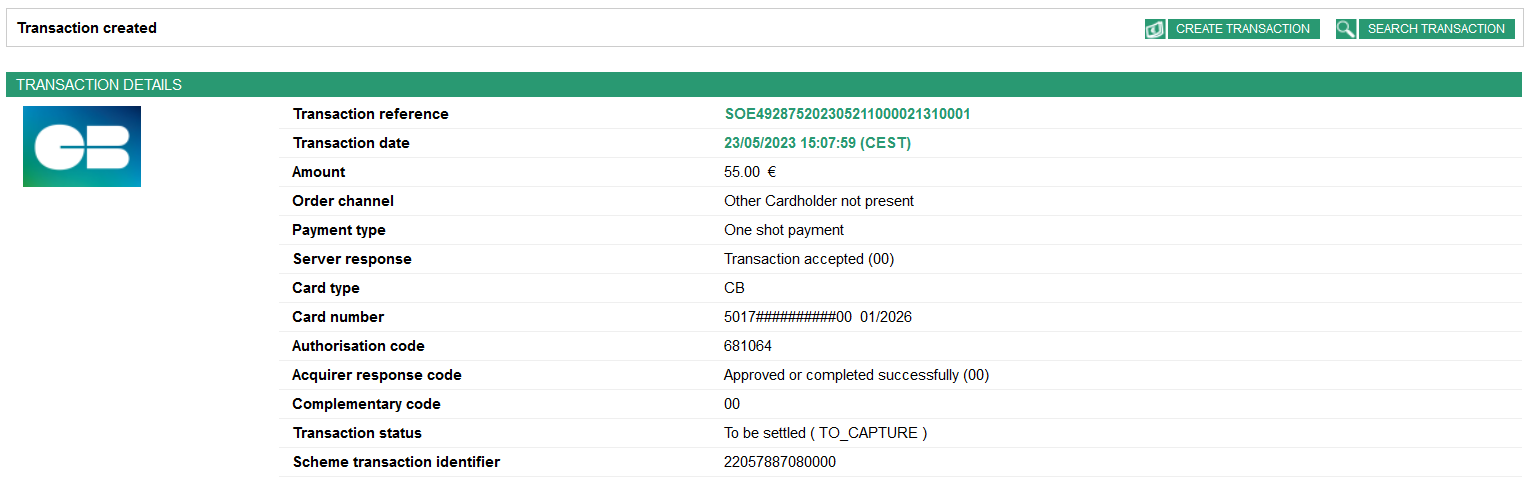This screenshot has height=480, width=1529.
Task: Click the TRANSACTION DETAILS green header
Action: [x=99, y=85]
